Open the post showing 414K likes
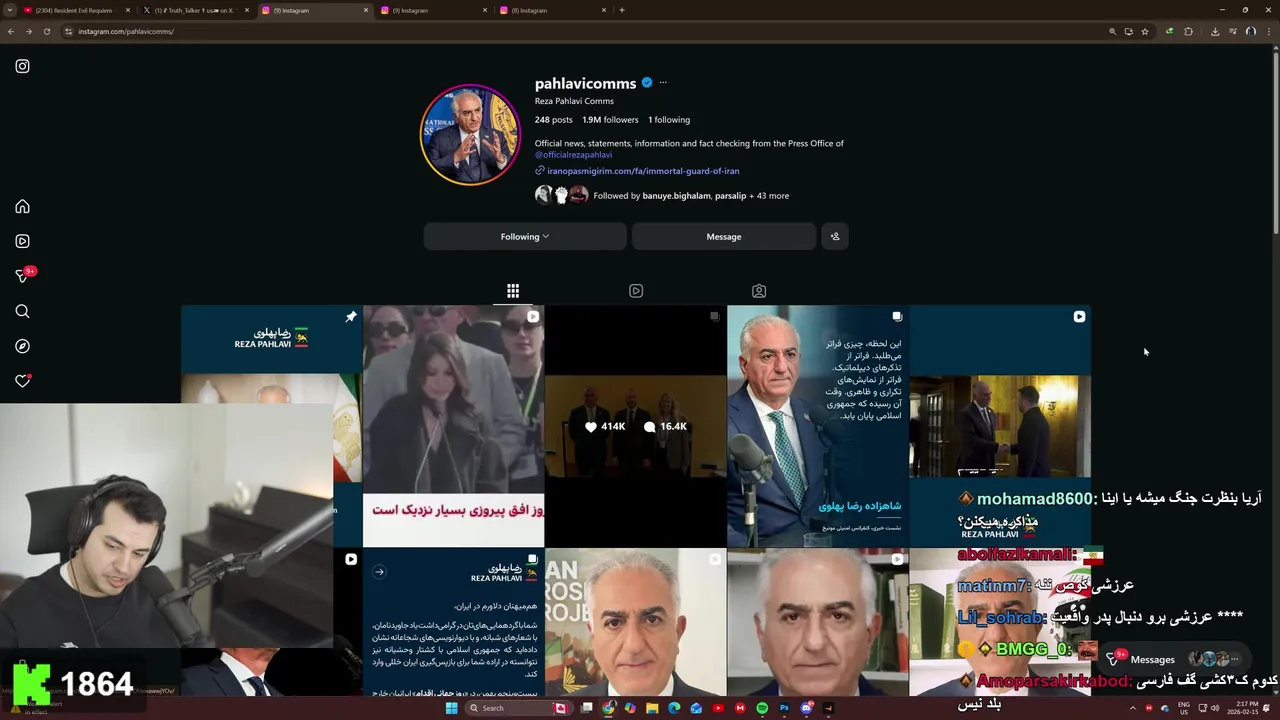The image size is (1280, 720). coord(636,426)
